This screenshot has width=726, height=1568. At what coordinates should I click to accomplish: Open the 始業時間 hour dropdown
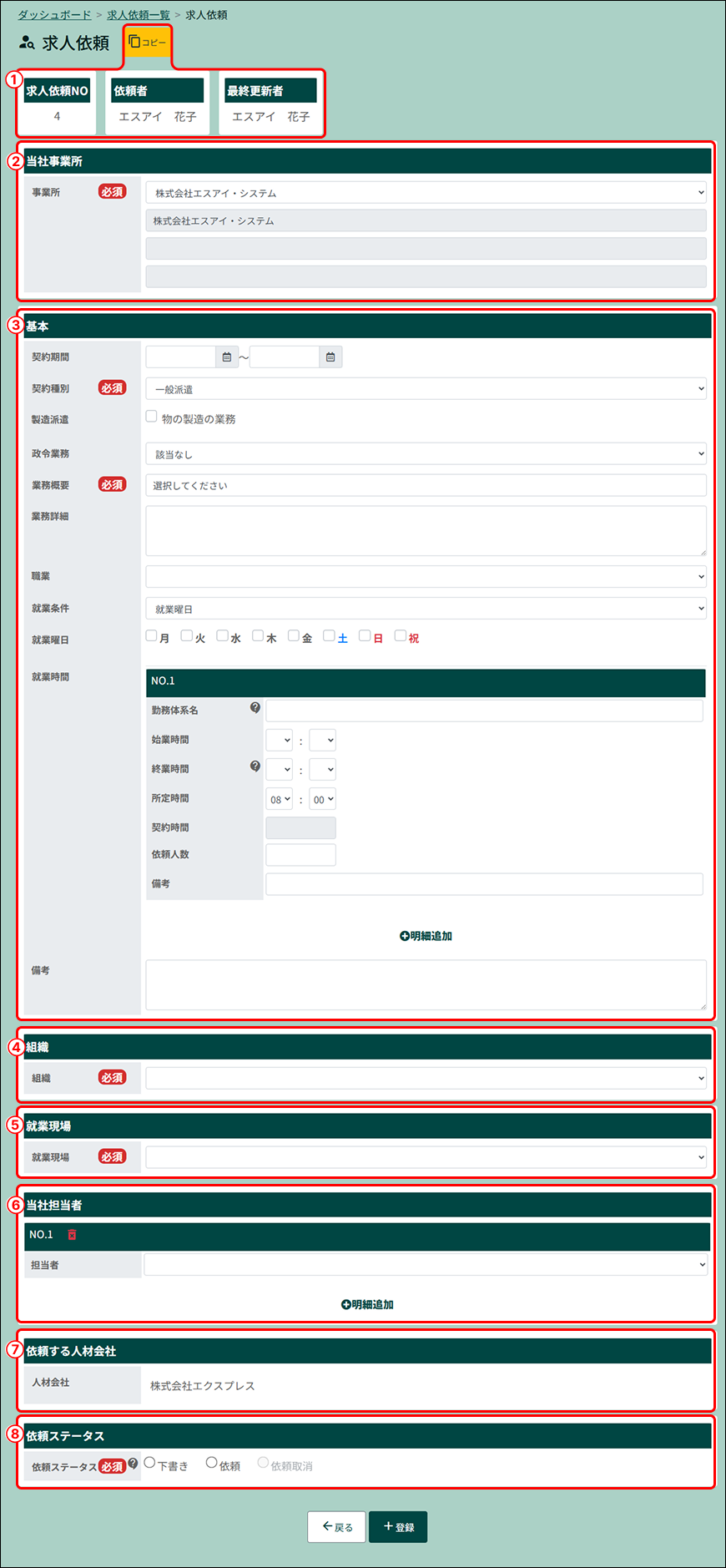pyautogui.click(x=279, y=741)
